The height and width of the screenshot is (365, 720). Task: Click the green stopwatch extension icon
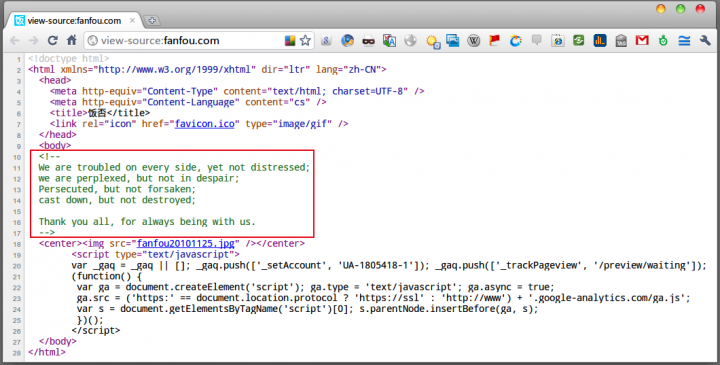click(663, 40)
